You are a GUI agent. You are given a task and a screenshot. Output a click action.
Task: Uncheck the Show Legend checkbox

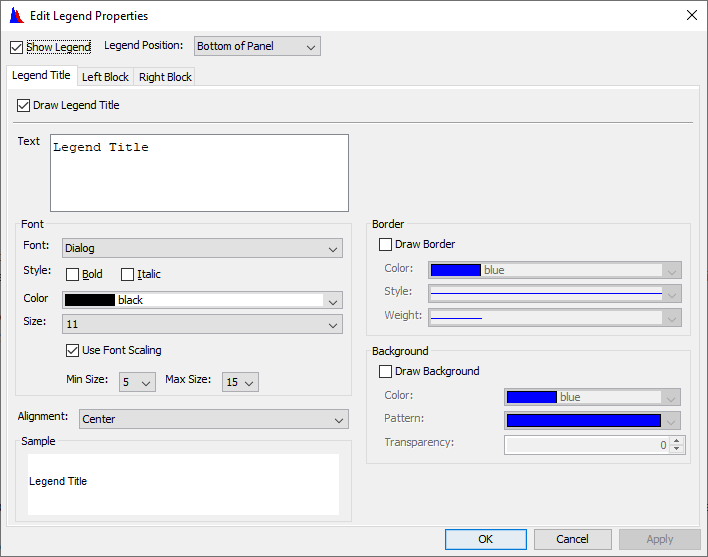coord(16,47)
